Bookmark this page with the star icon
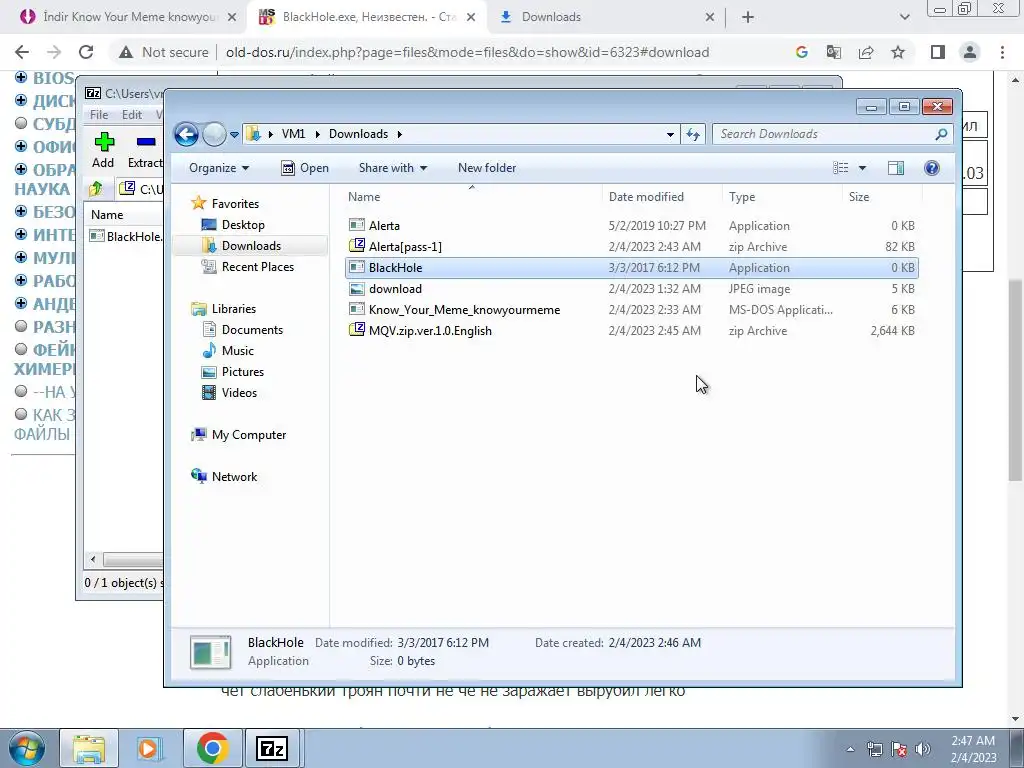This screenshot has width=1024, height=768. click(x=899, y=52)
